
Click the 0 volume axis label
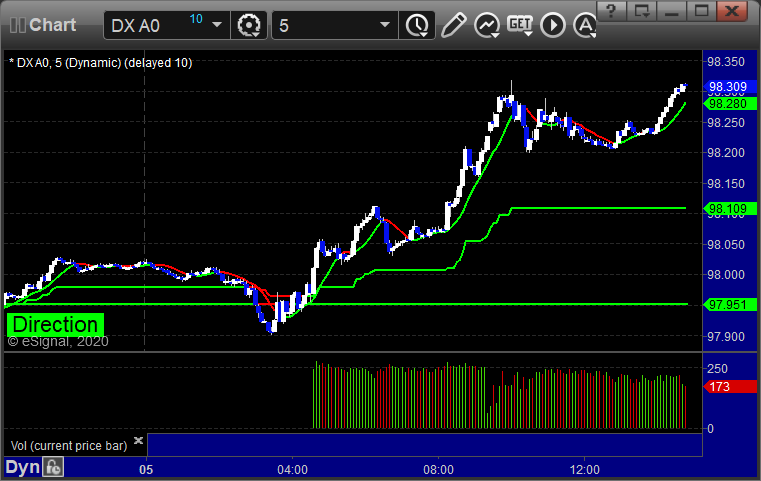(x=711, y=429)
